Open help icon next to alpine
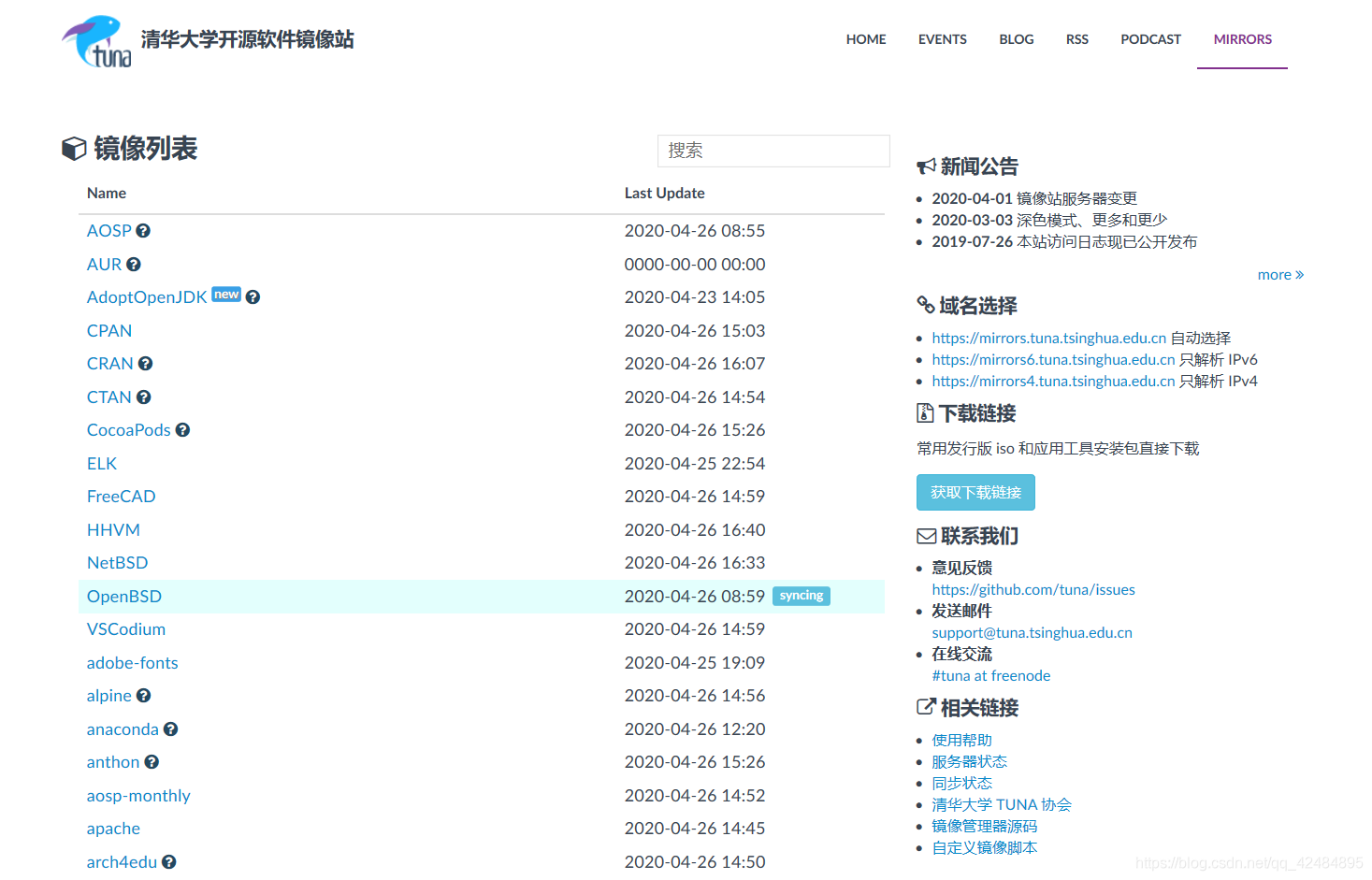The height and width of the screenshot is (880, 1372). click(x=143, y=696)
